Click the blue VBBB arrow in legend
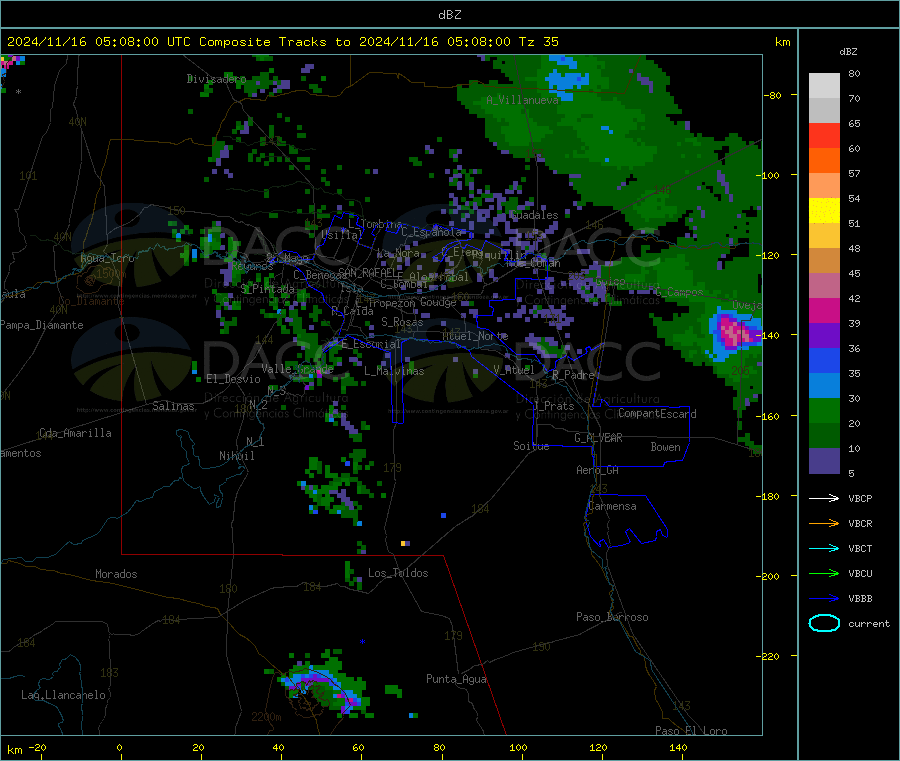The height and width of the screenshot is (761, 900). (824, 598)
